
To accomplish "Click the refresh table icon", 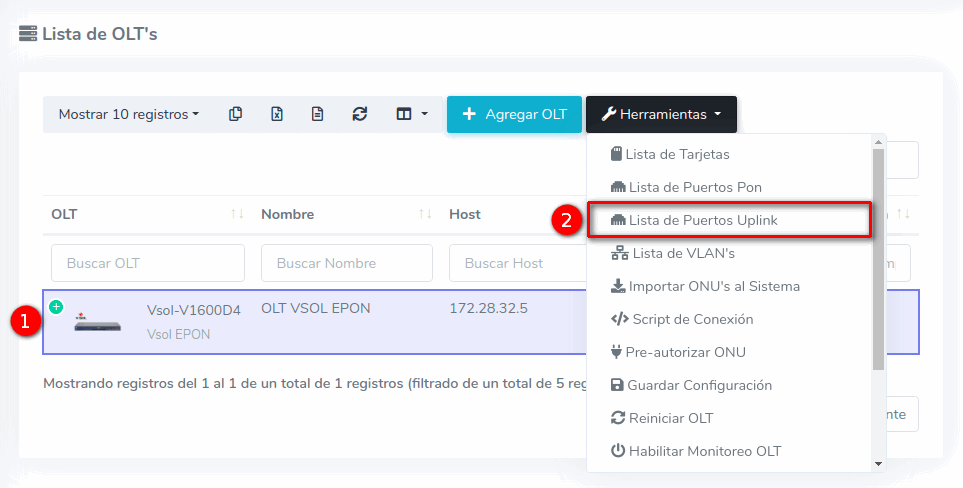I will [x=360, y=114].
